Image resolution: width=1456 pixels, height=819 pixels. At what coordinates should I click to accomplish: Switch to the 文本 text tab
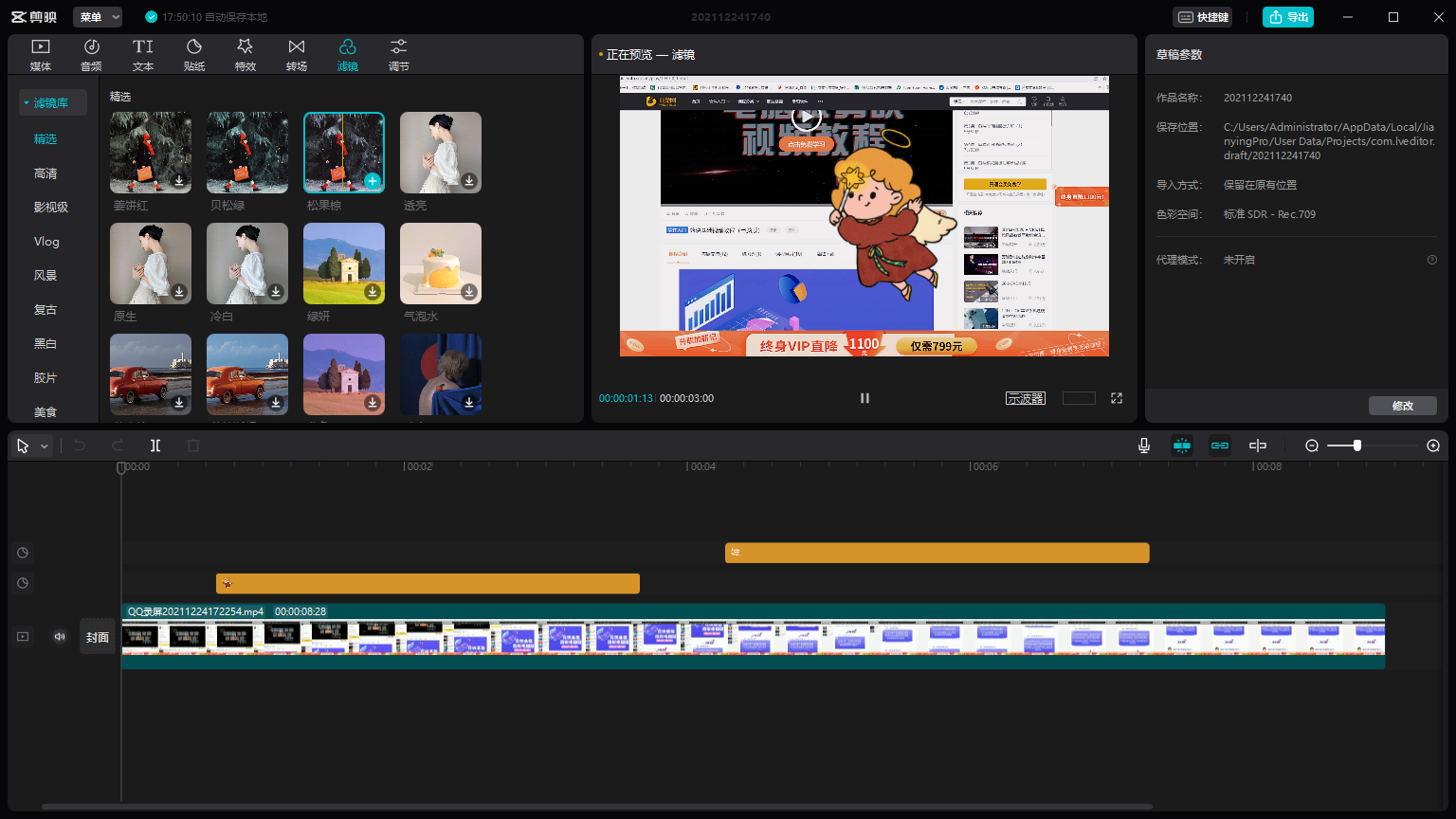pyautogui.click(x=143, y=55)
